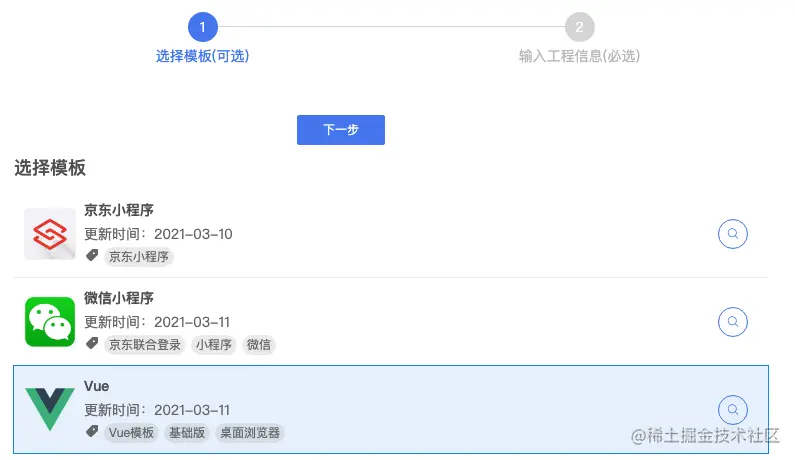Select the 京东小程序 template title
Image resolution: width=795 pixels, height=460 pixels.
[119, 210]
